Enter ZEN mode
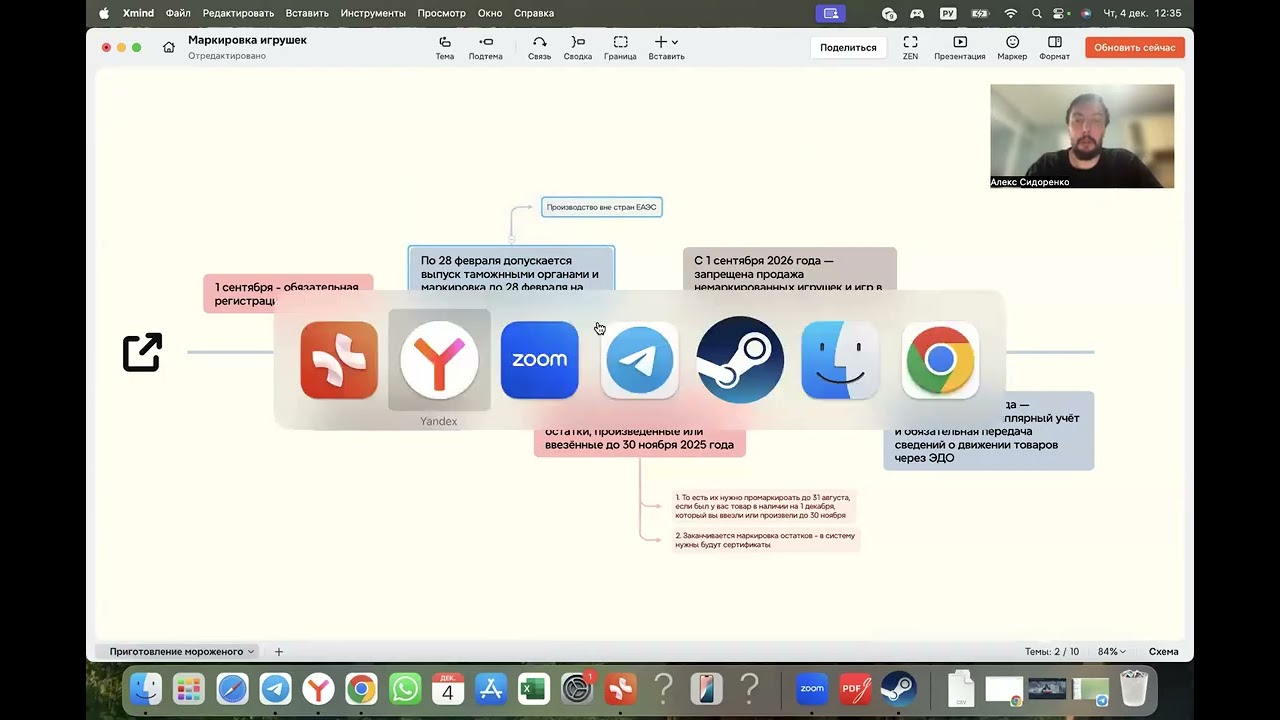 point(910,47)
